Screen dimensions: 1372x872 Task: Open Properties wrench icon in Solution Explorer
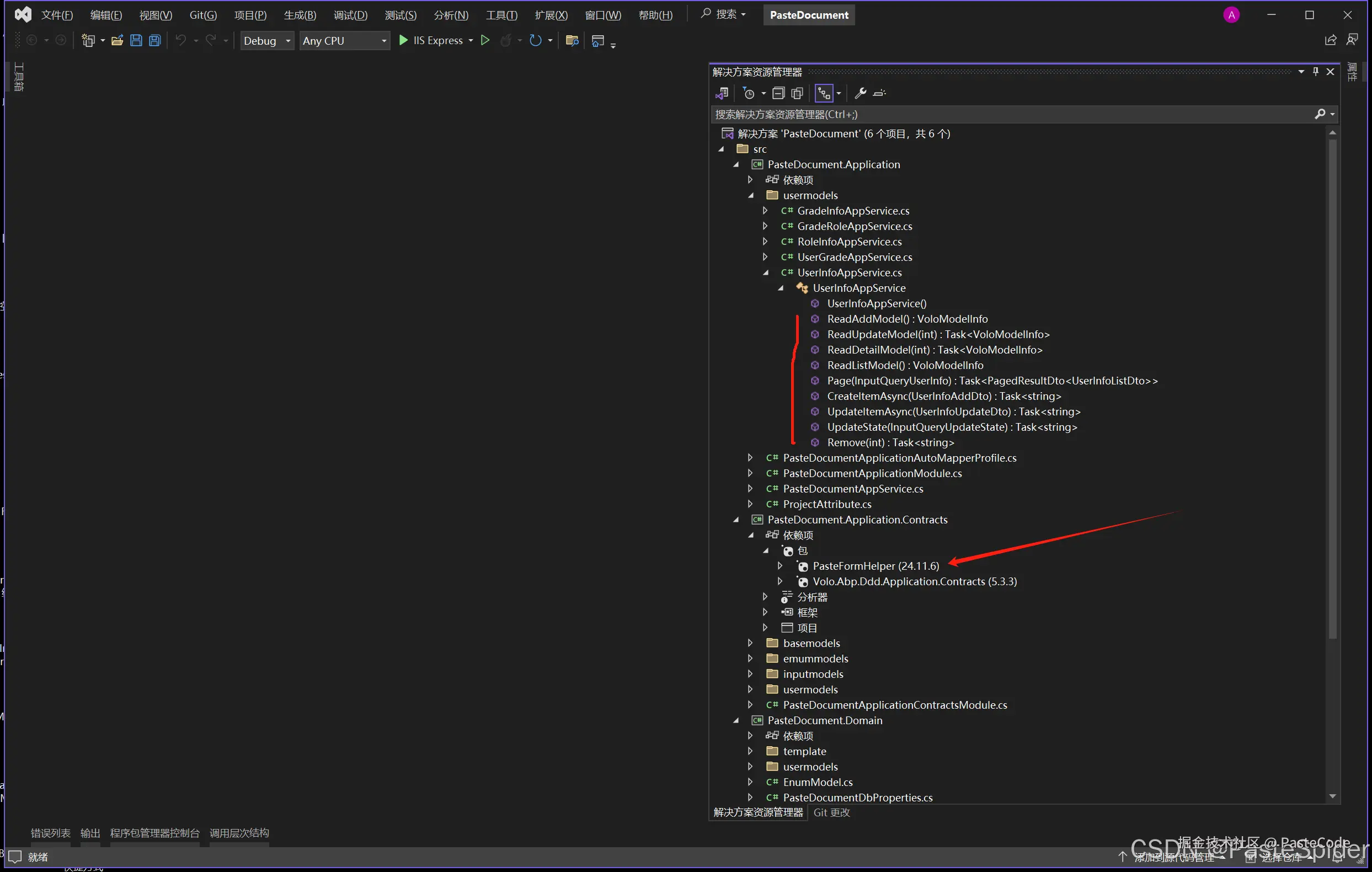861,93
